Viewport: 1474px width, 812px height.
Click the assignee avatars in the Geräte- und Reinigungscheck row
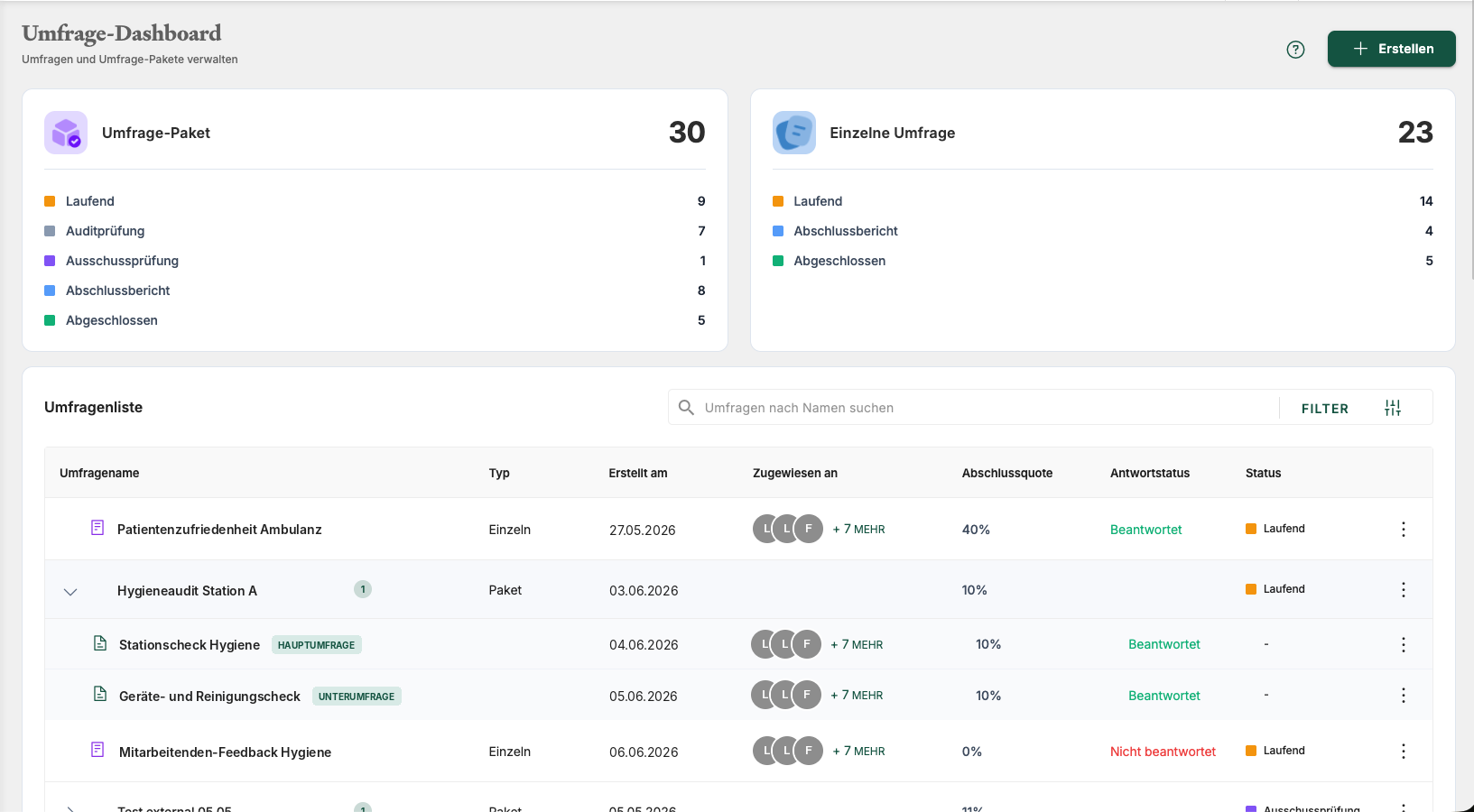786,695
